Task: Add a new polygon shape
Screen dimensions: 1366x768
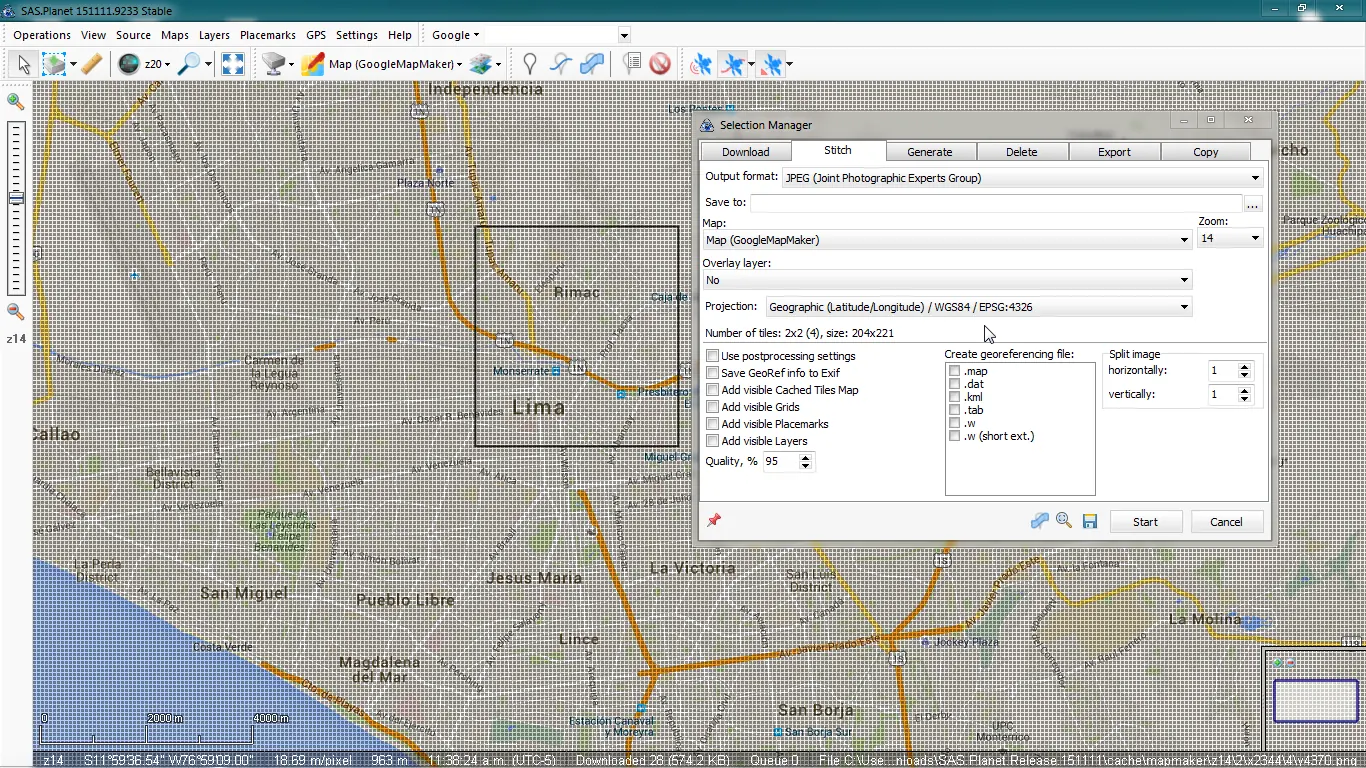Action: (592, 64)
